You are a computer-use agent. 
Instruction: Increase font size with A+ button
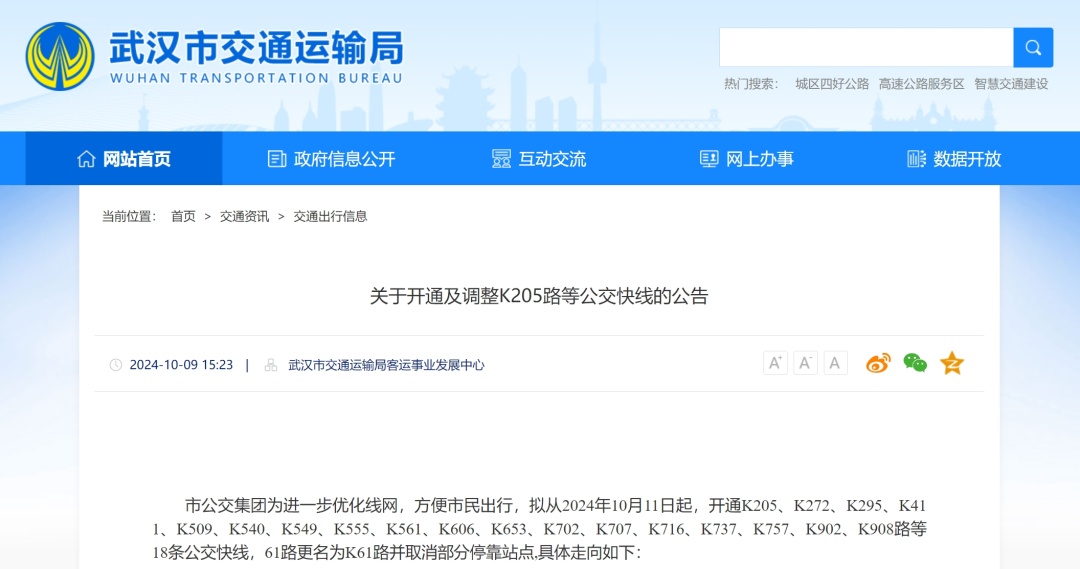(x=775, y=363)
